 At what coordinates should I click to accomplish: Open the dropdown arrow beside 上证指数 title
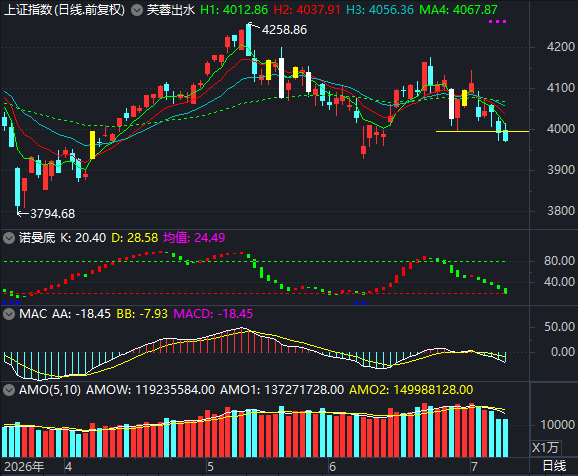137,10
